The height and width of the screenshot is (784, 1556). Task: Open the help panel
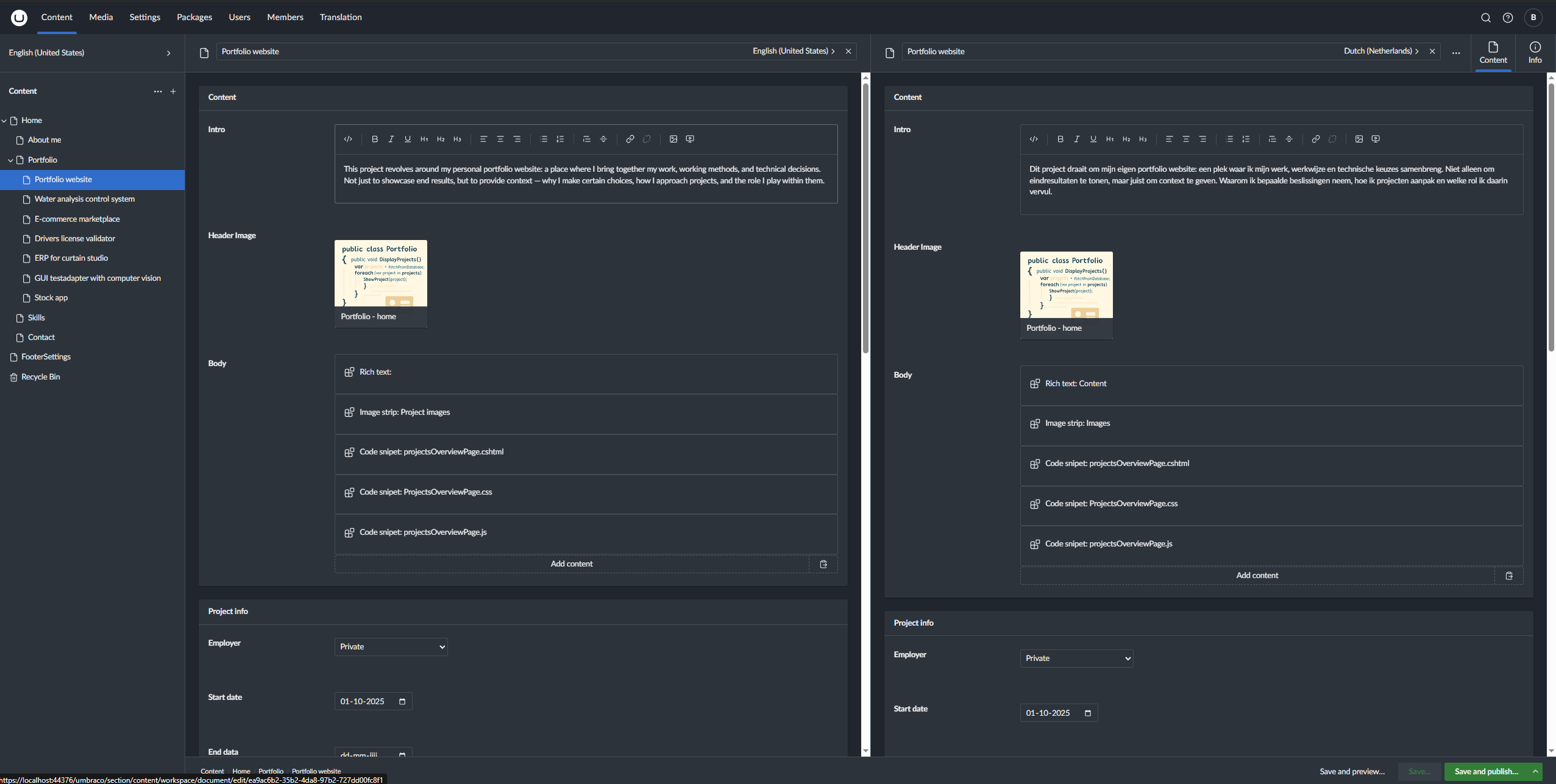(x=1508, y=17)
